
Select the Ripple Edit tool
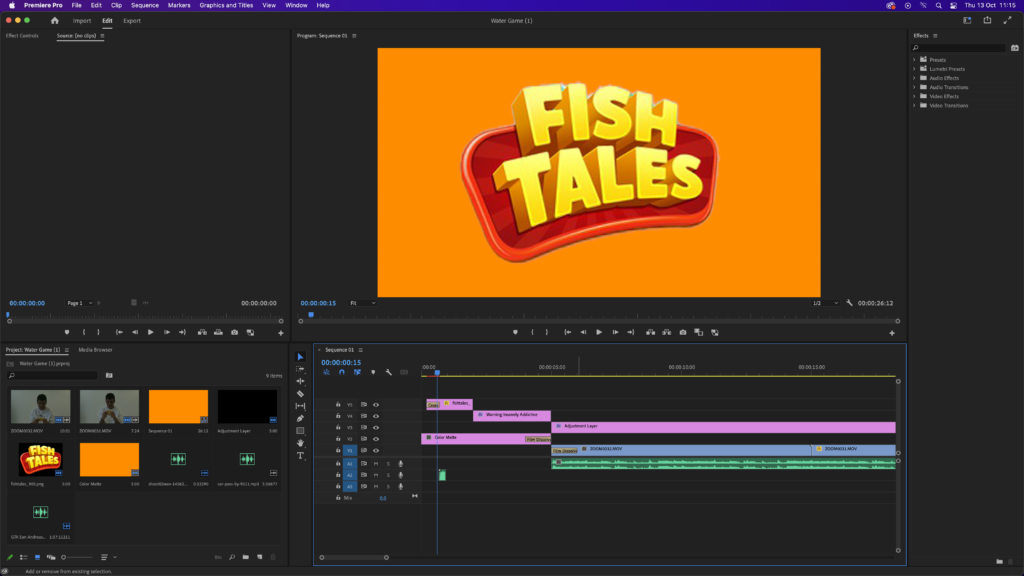(x=300, y=381)
